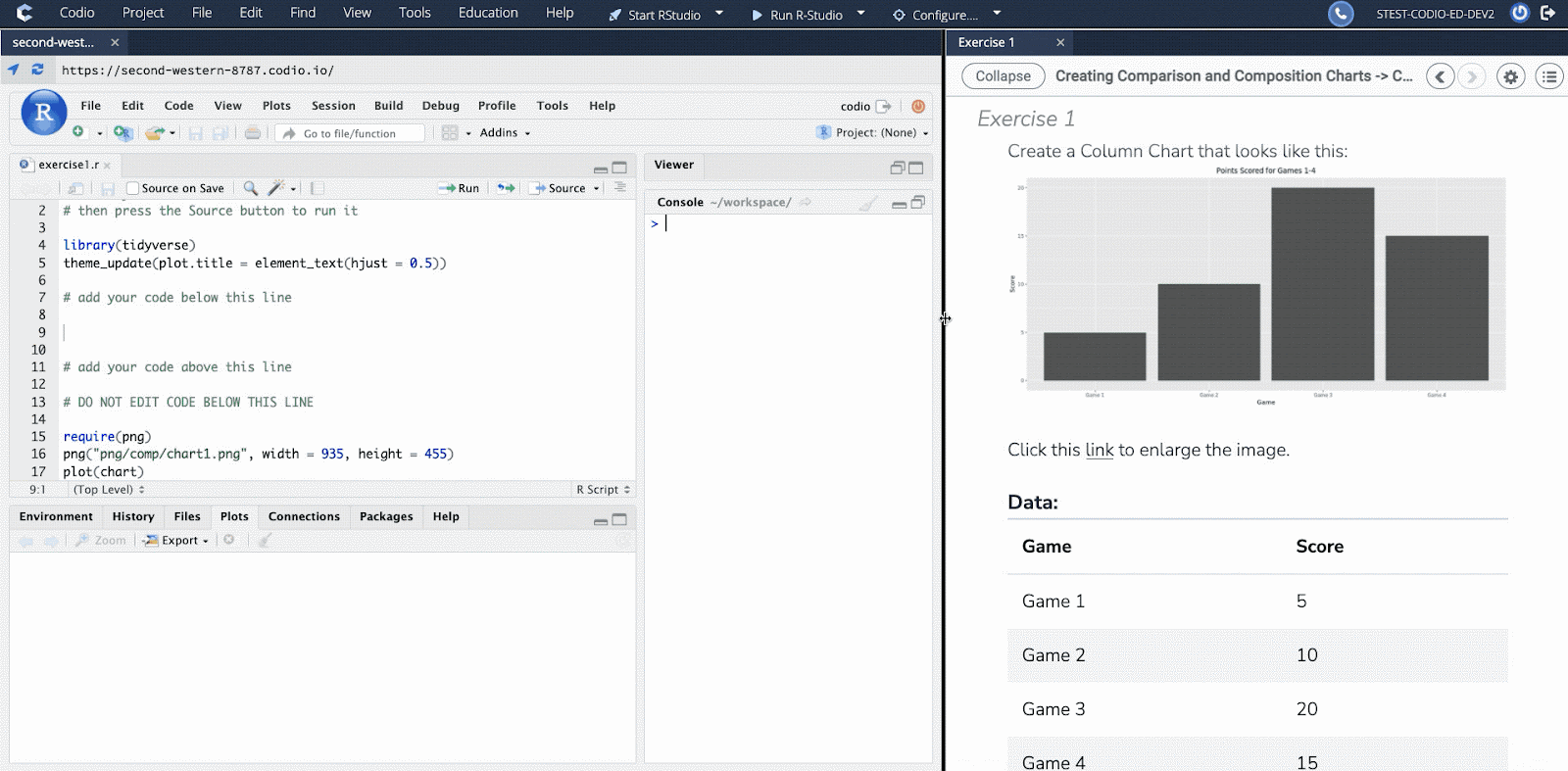The height and width of the screenshot is (771, 1568).
Task: Close the exercise1.r editor tab
Action: click(108, 166)
